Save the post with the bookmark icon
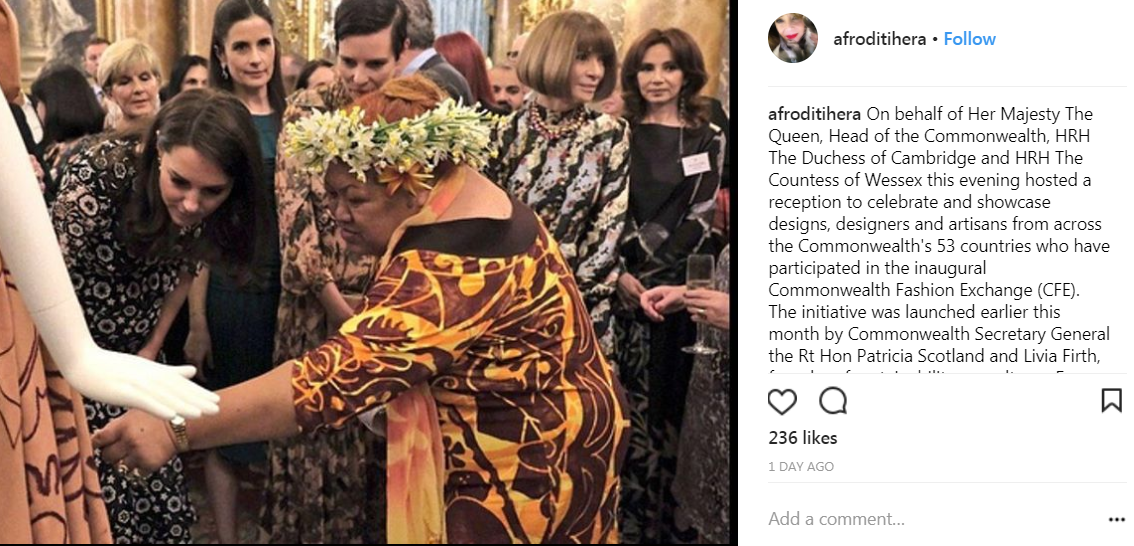This screenshot has width=1134, height=546. point(1112,401)
